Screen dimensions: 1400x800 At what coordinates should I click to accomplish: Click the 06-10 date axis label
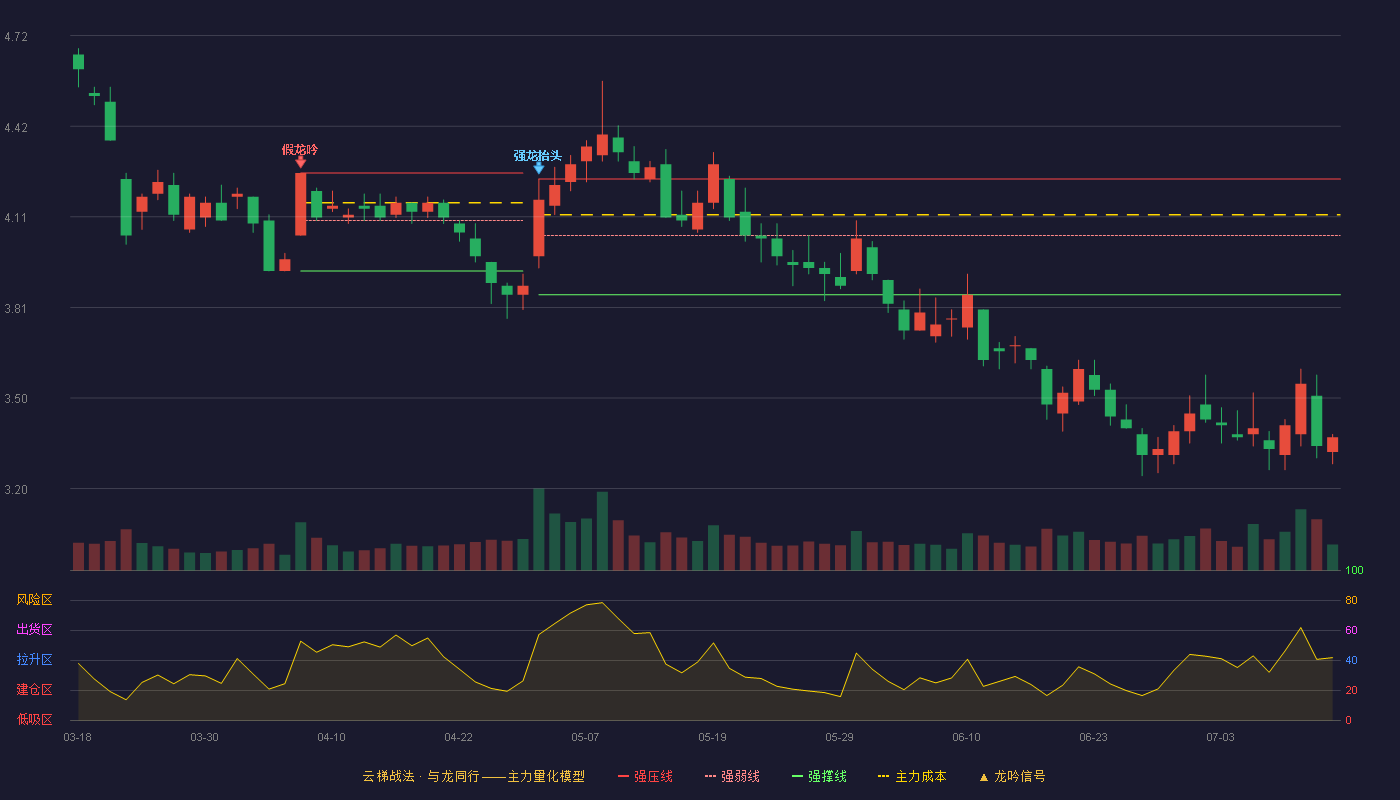[x=966, y=737]
